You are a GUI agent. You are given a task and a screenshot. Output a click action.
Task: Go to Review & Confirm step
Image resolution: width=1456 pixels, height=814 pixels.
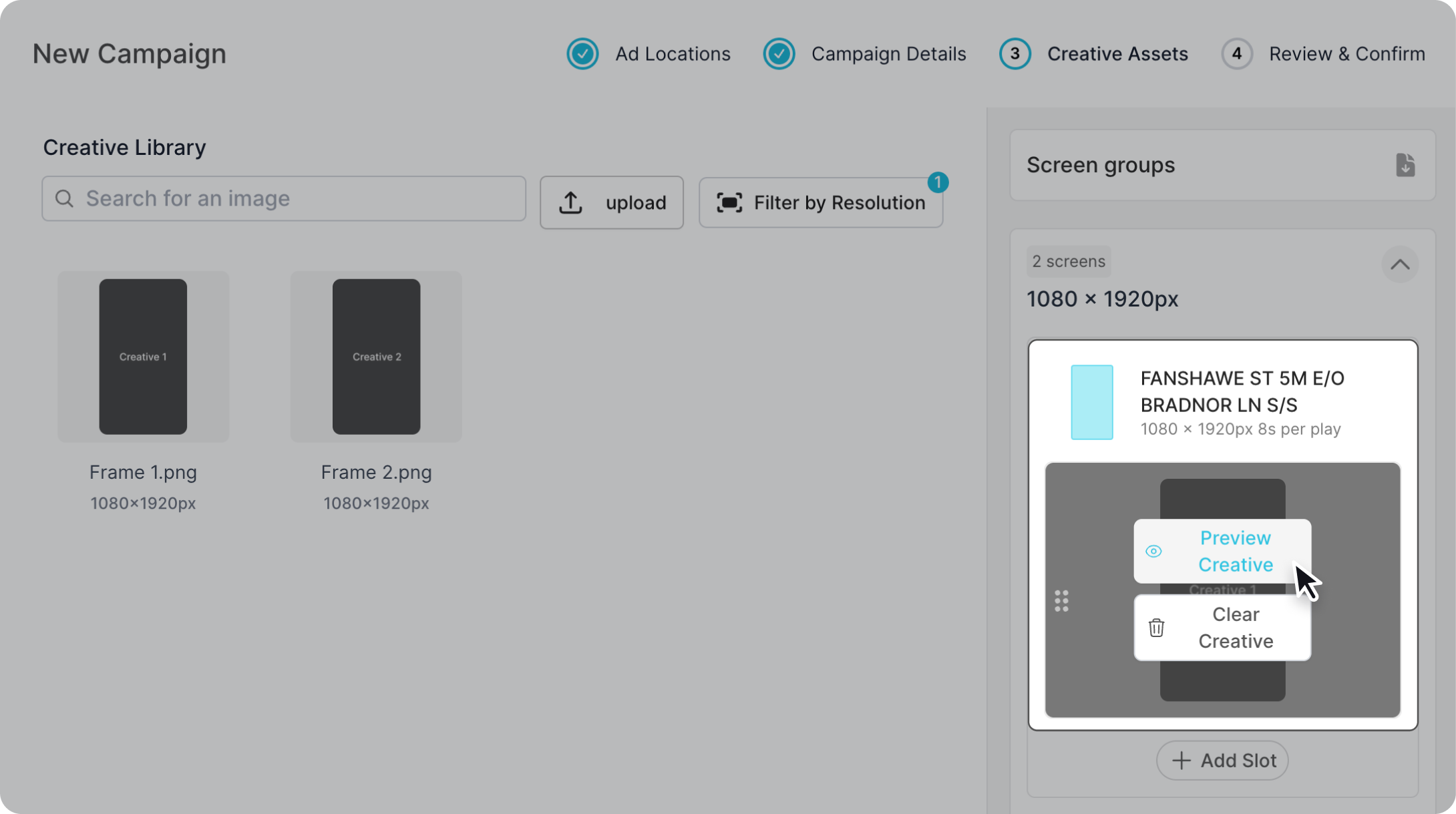click(1346, 54)
